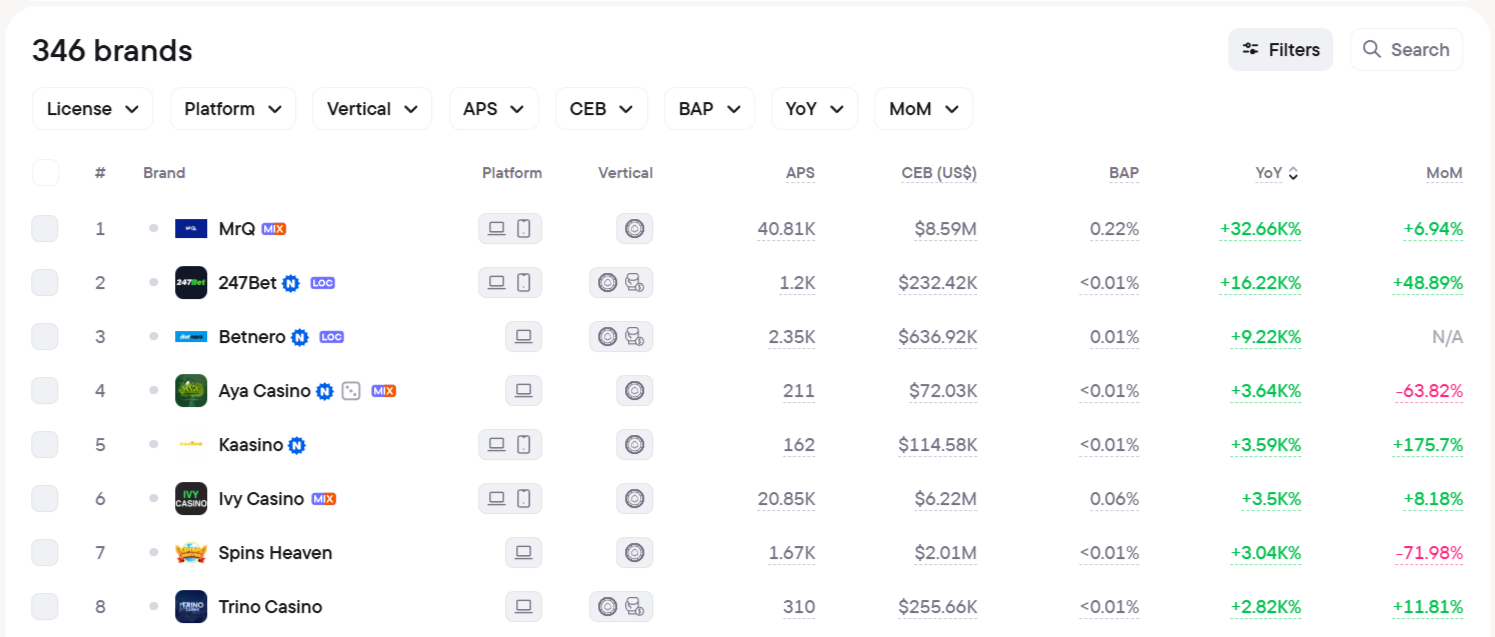Expand the Vertical filter dropdown
Image resolution: width=1495 pixels, height=637 pixels.
pyautogui.click(x=371, y=109)
